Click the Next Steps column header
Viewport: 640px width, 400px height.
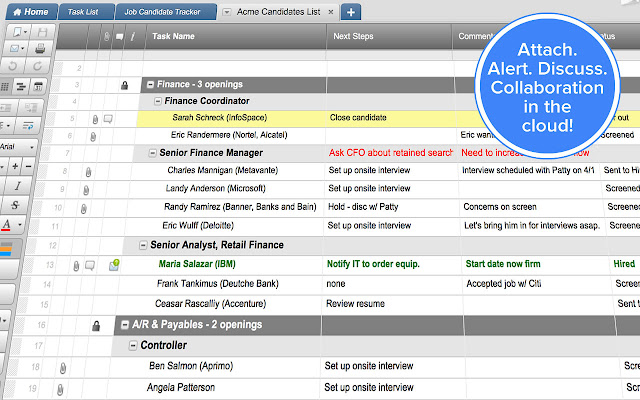[389, 36]
